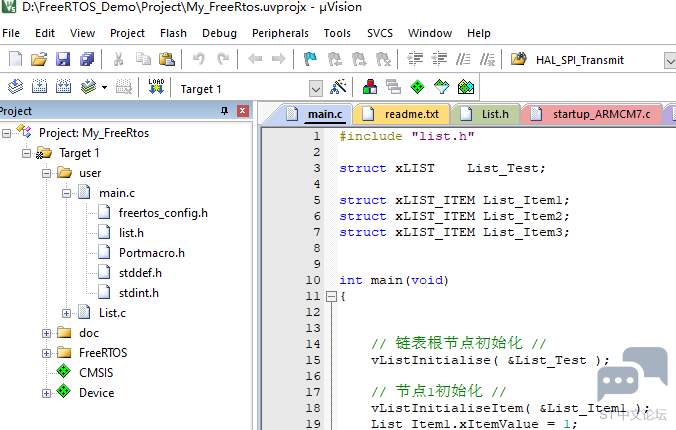Open the HAL_SPI_Transmit find dropdown arrow
The height and width of the screenshot is (430, 676).
(x=670, y=61)
